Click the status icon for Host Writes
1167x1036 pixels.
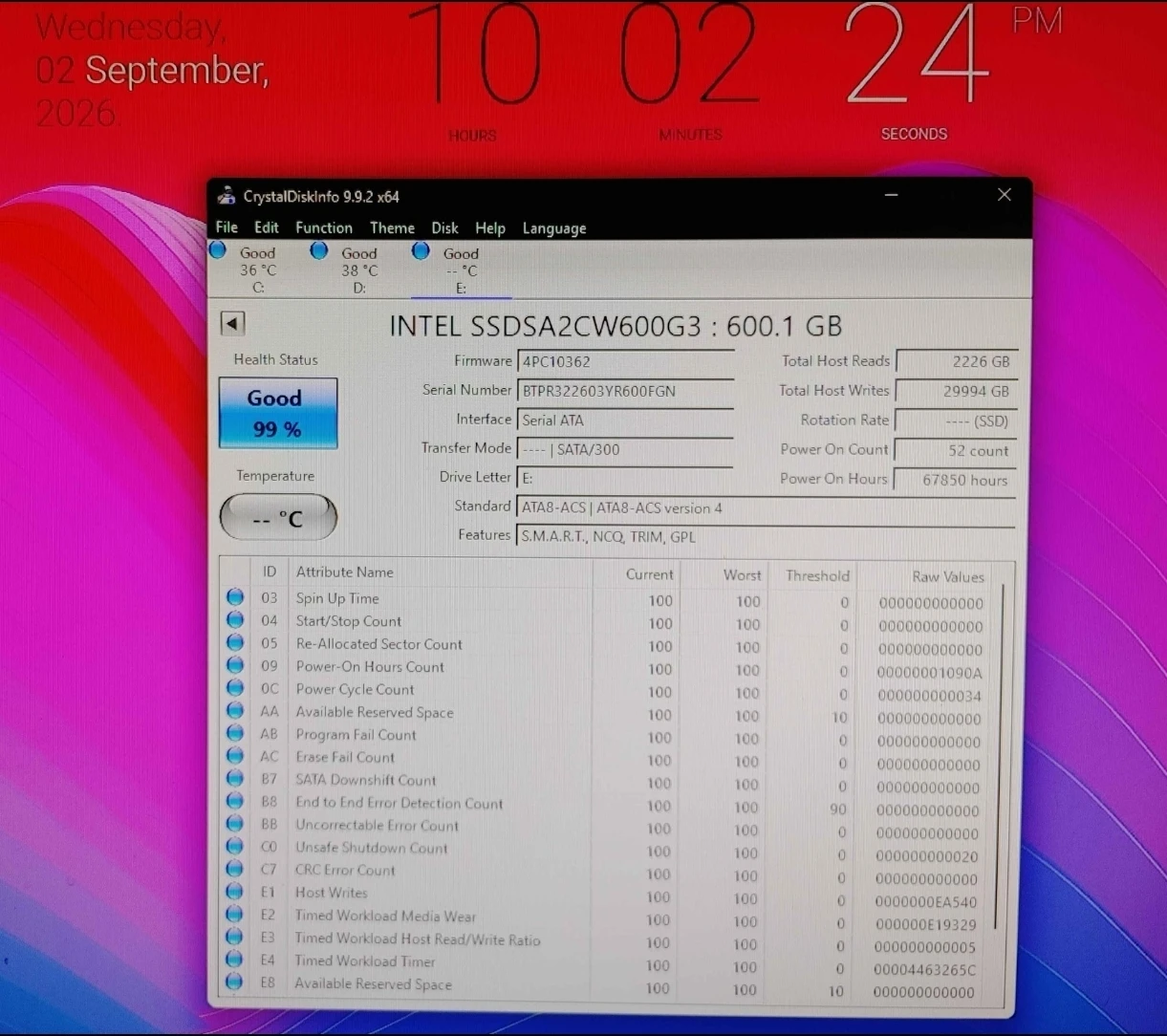(x=234, y=892)
